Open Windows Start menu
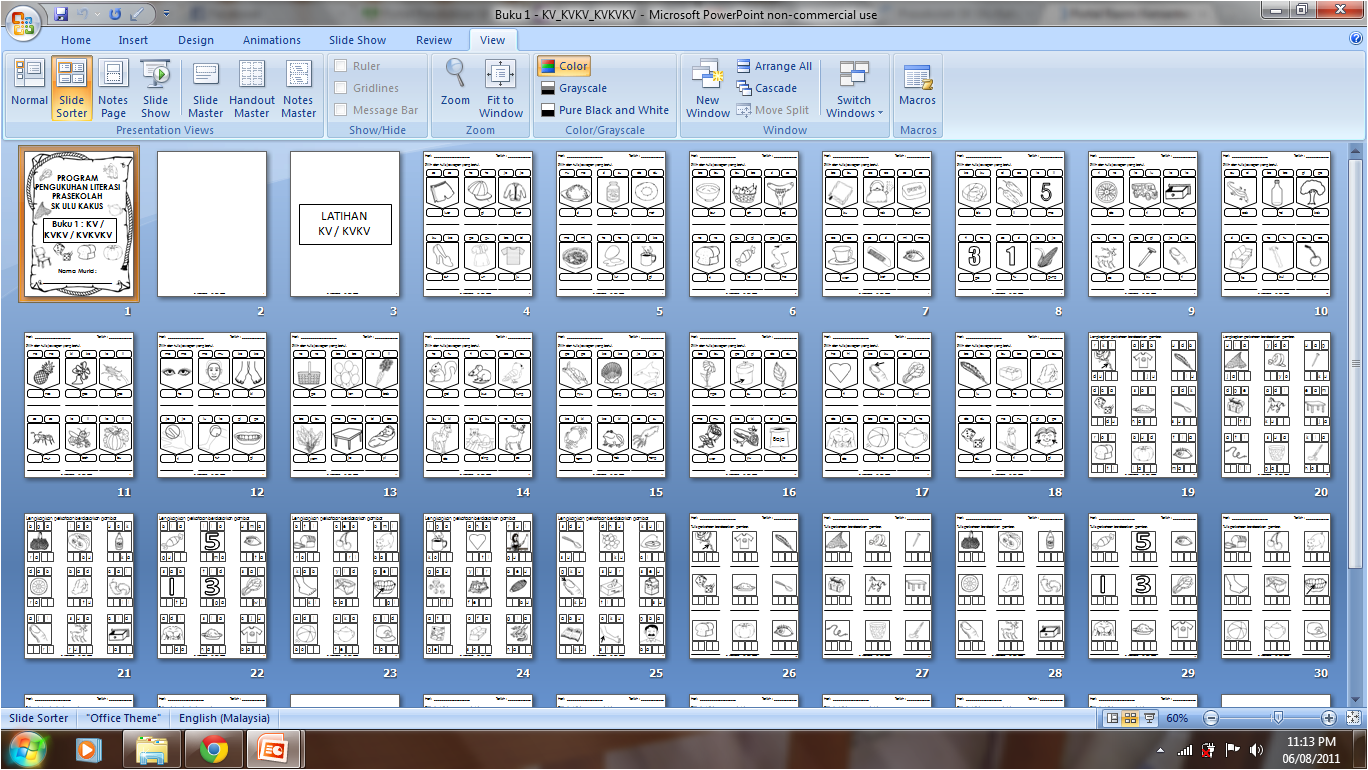The width and height of the screenshot is (1368, 770). click(x=26, y=748)
